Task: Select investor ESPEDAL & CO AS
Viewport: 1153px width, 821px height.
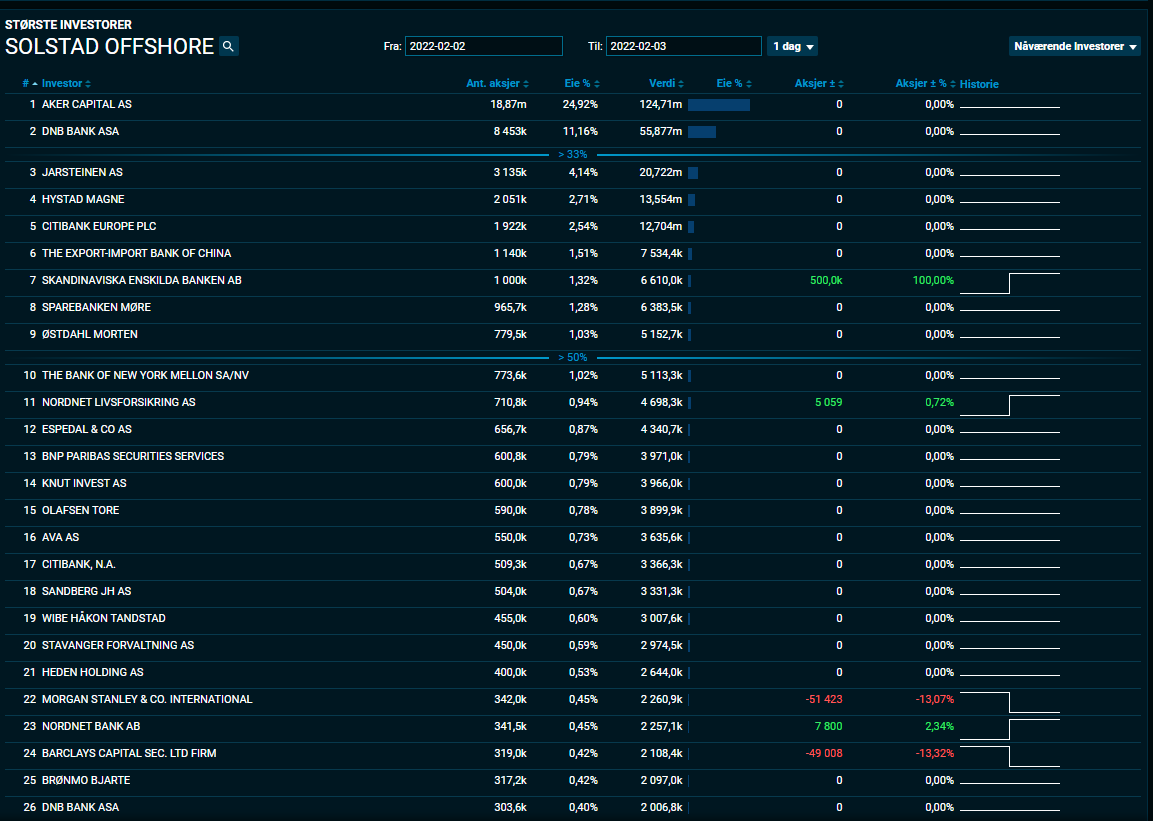Action: pos(87,430)
